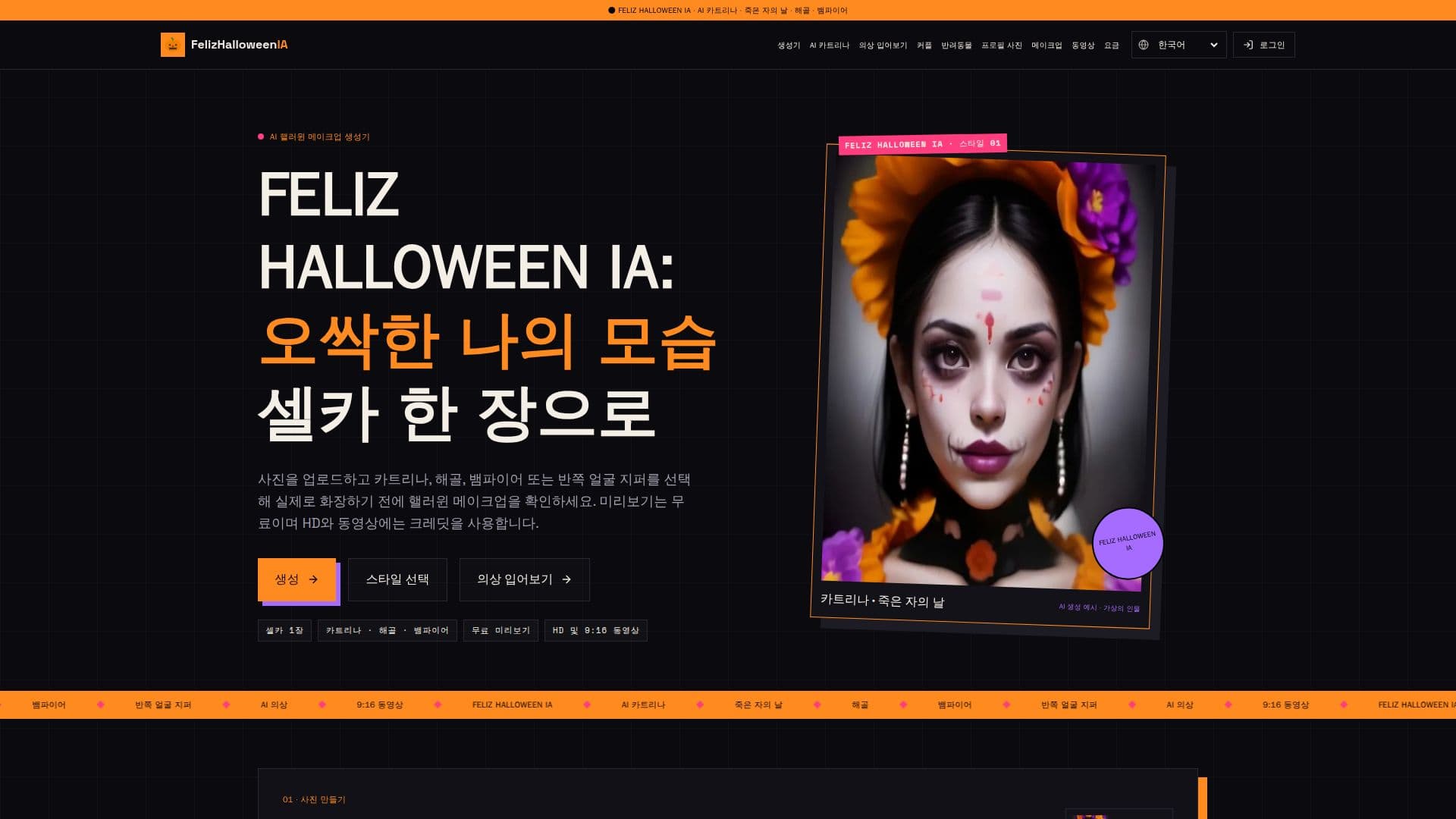Click the arrow icon in 의상 입어보기 button
The height and width of the screenshot is (819, 1456).
[566, 579]
